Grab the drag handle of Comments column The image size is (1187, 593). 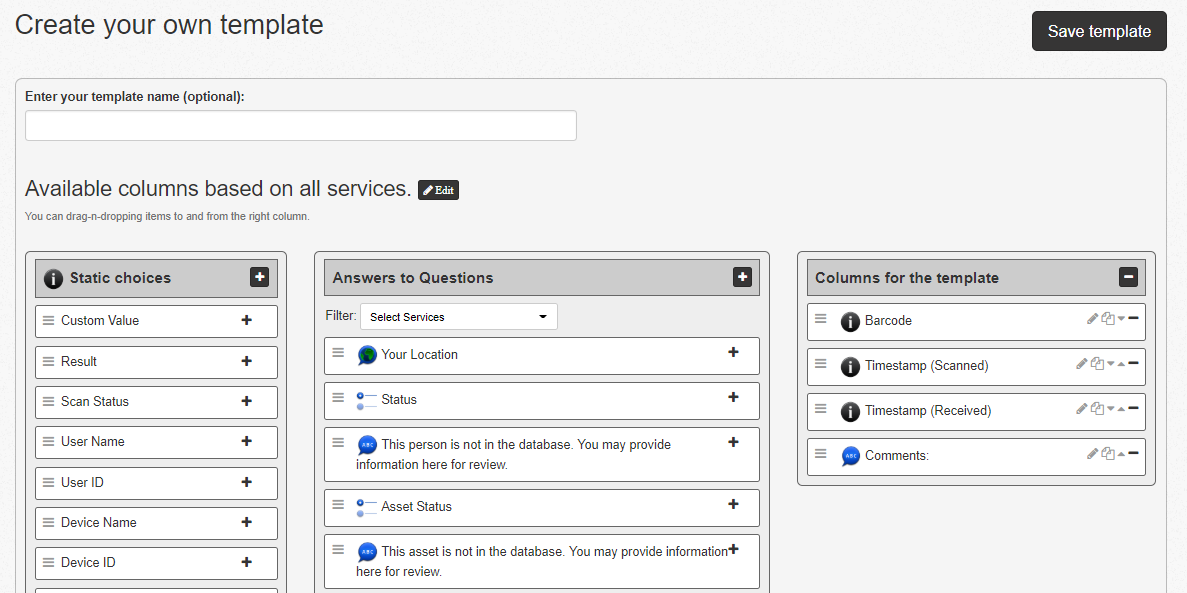click(821, 453)
